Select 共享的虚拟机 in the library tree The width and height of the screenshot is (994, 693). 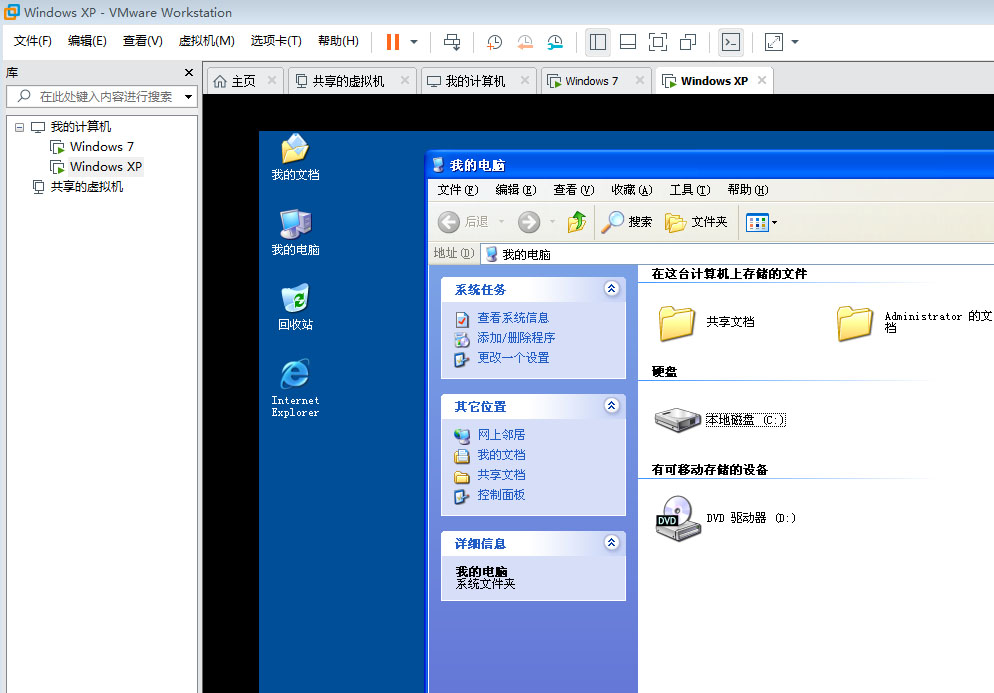(87, 187)
